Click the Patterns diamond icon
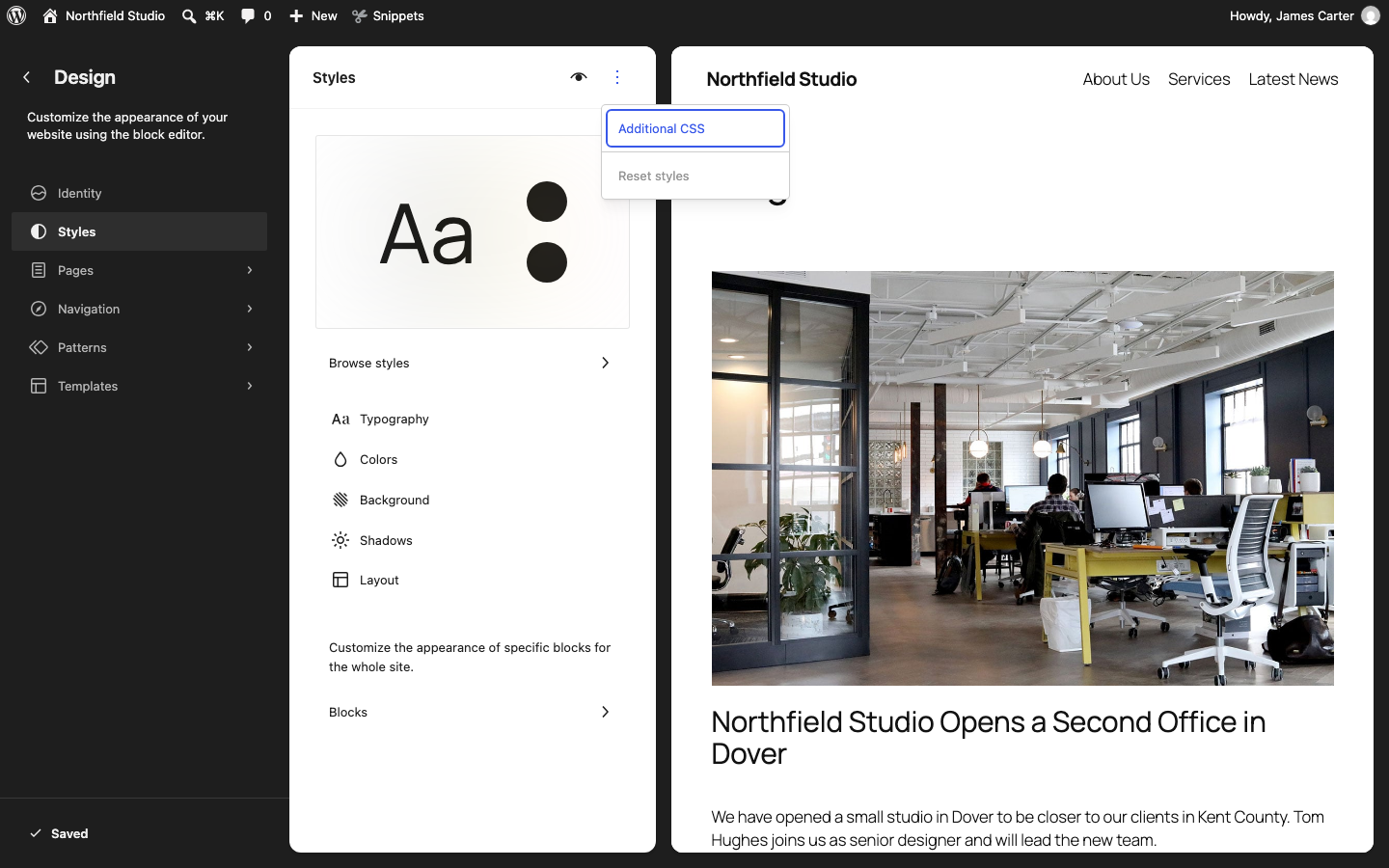 39,347
